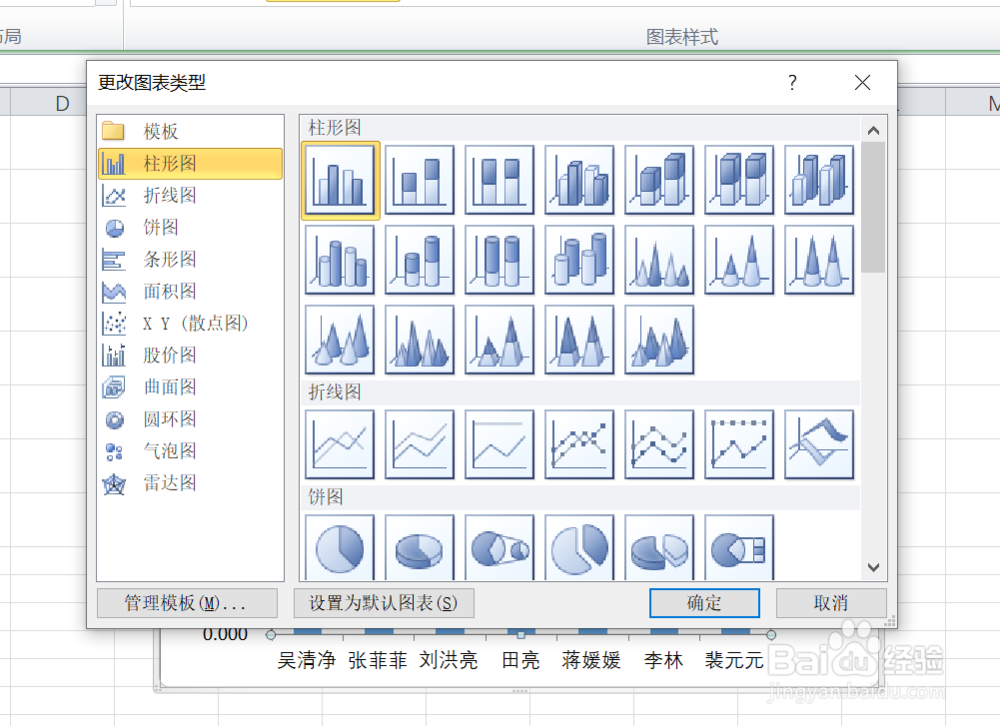Select the 饼图 (Pie chart) category
Screen dimensions: 1000x726
click(158, 227)
